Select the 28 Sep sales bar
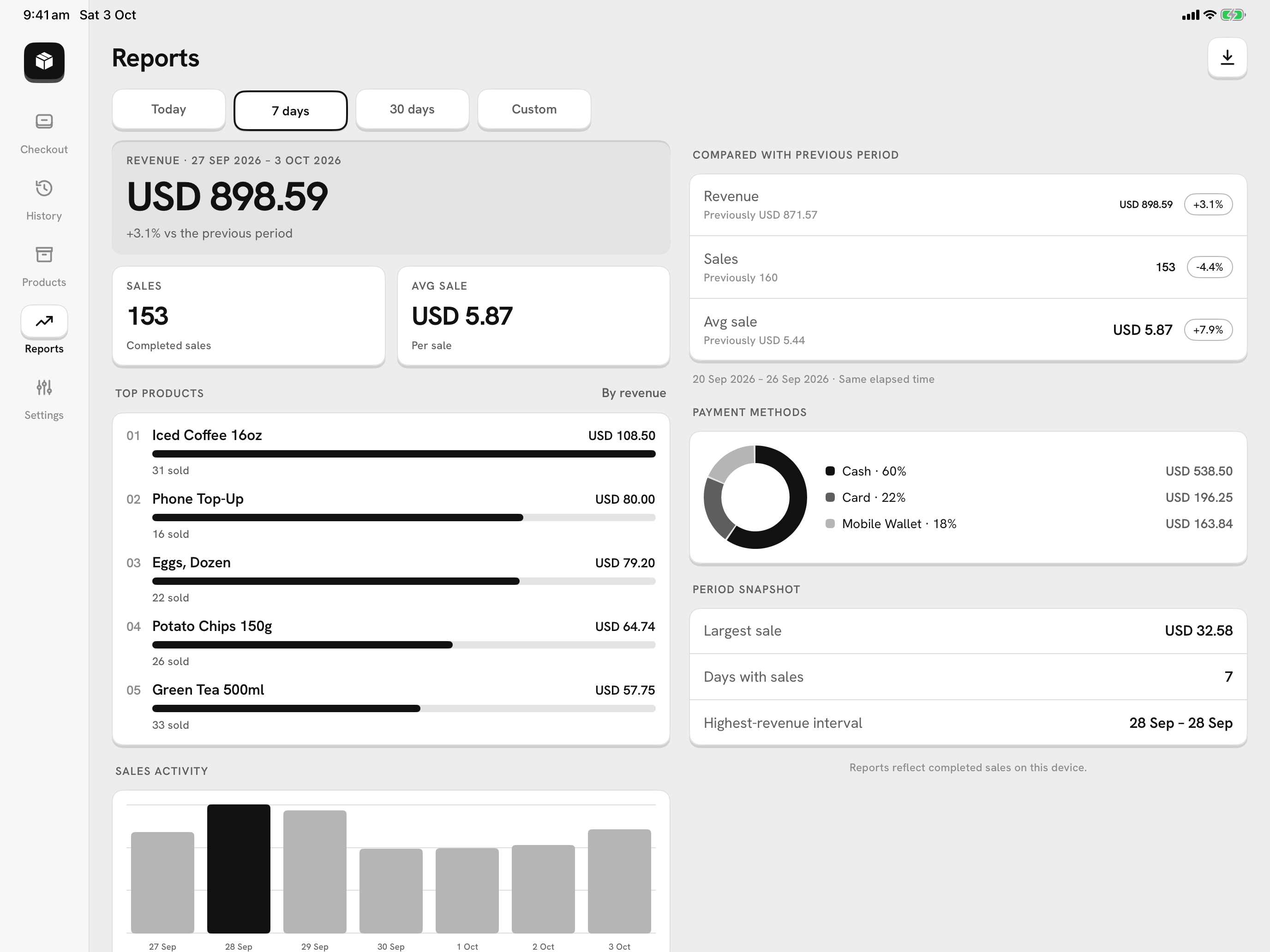The width and height of the screenshot is (1270, 952). click(239, 869)
